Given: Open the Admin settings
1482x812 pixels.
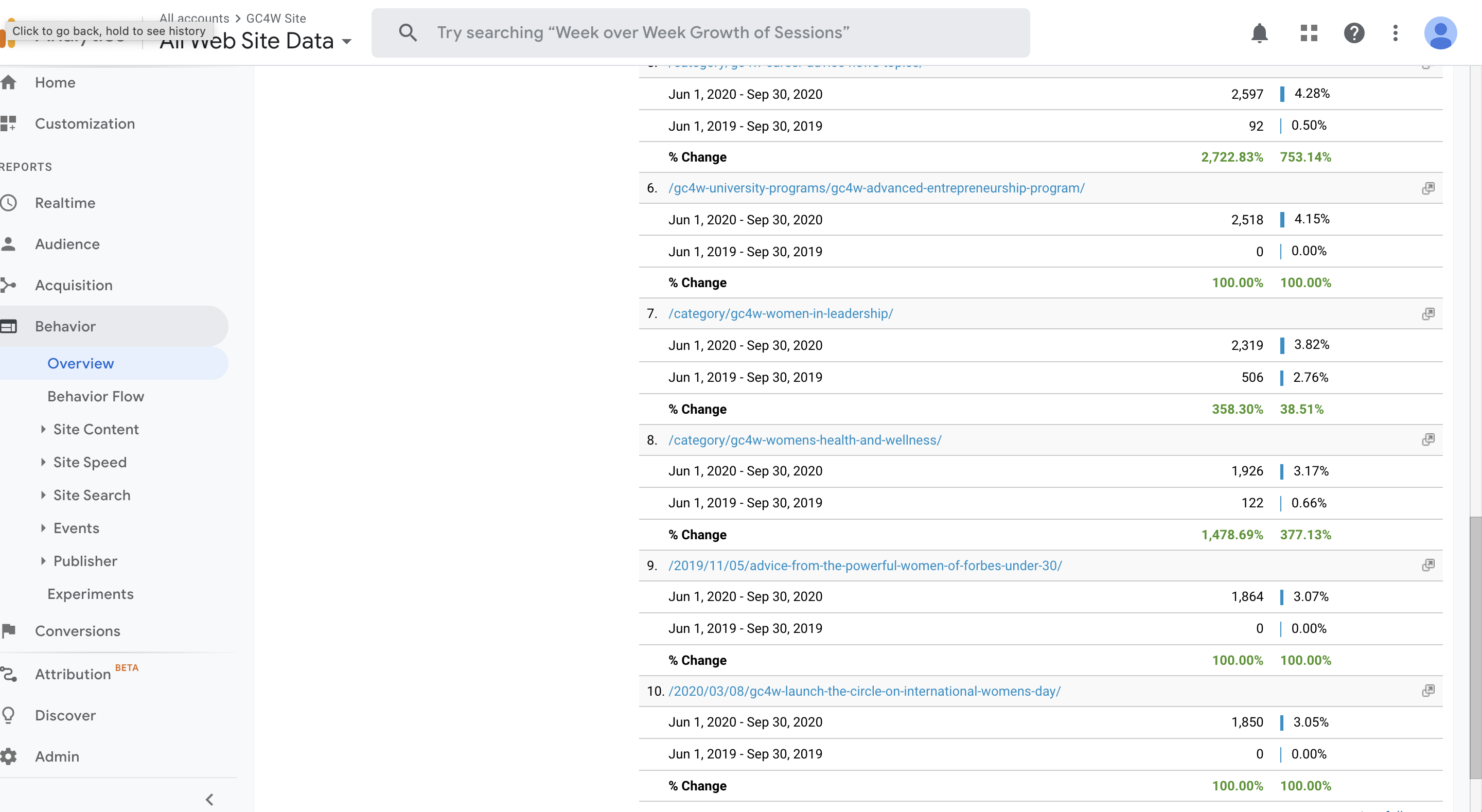Looking at the screenshot, I should point(57,756).
